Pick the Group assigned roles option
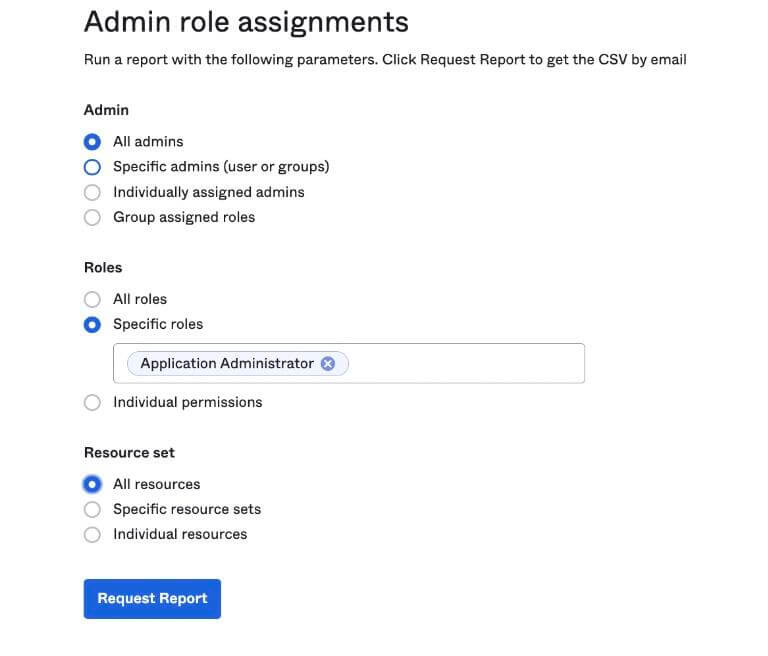This screenshot has width=768, height=656. click(x=93, y=217)
